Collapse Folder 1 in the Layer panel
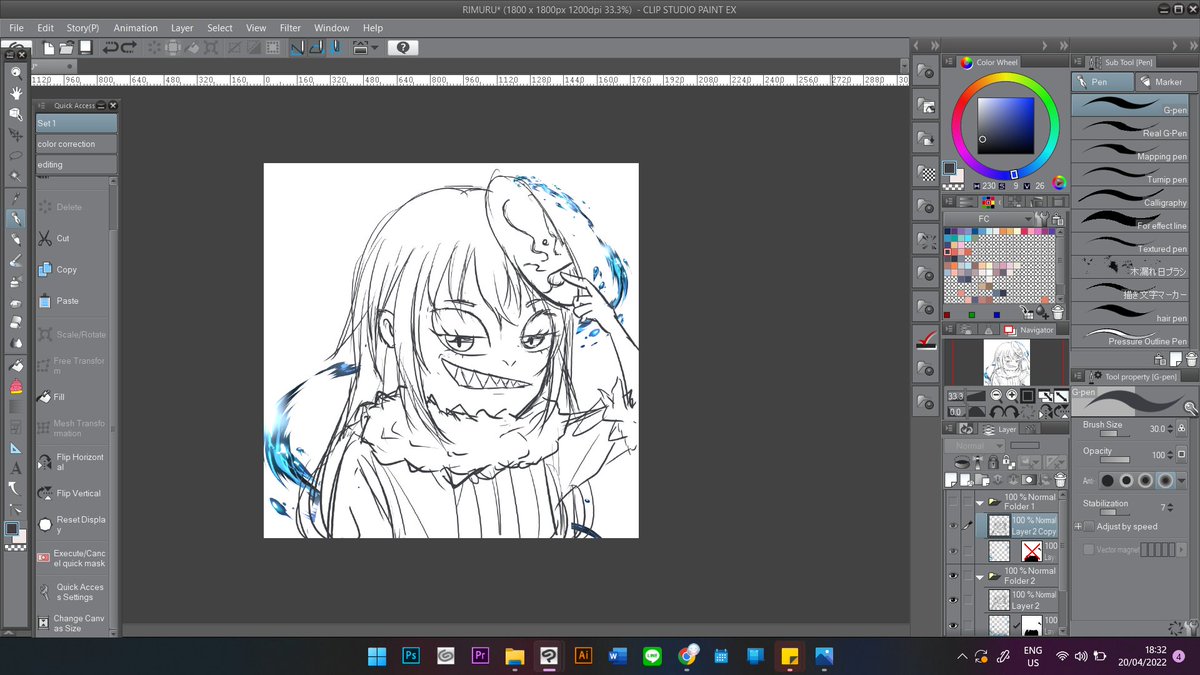The width and height of the screenshot is (1200, 675). pyautogui.click(x=980, y=503)
